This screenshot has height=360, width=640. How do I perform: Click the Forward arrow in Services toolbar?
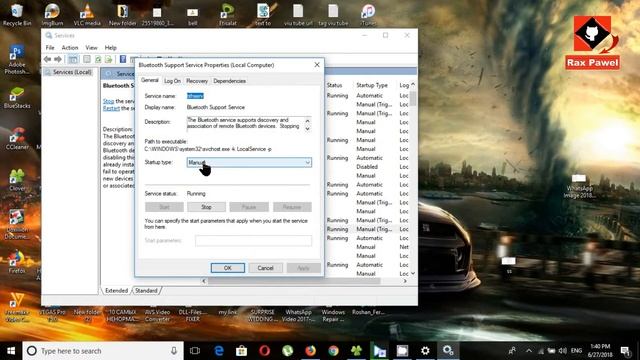[58, 60]
